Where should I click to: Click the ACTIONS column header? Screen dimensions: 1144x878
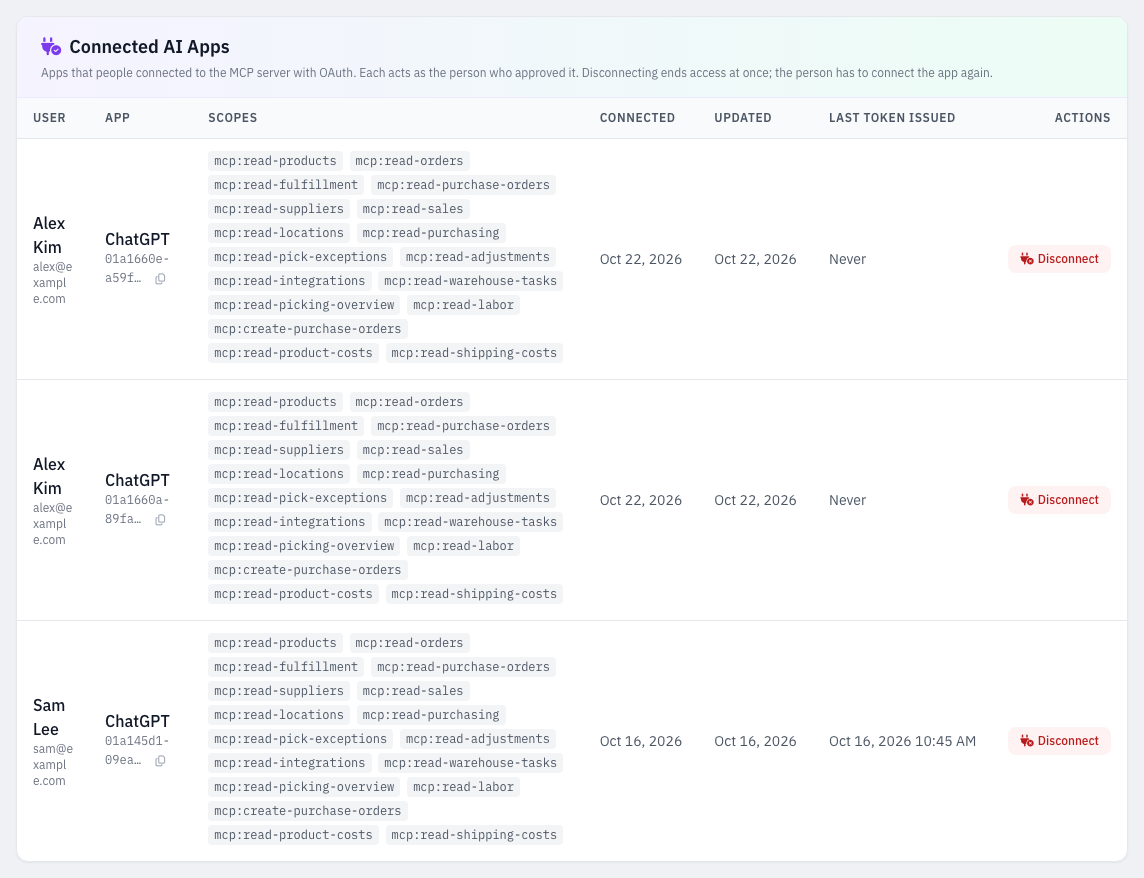1082,118
